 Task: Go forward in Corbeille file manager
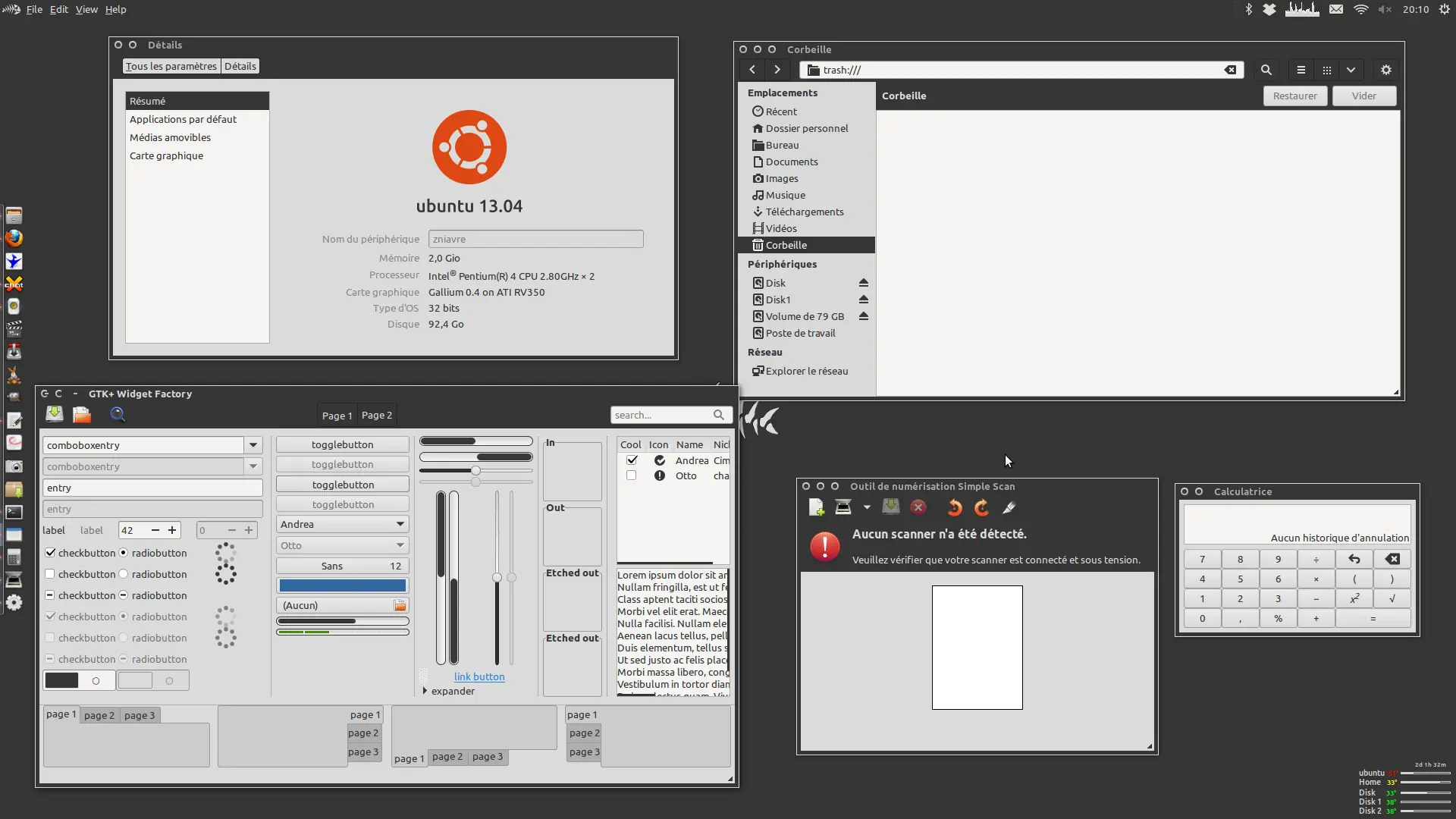point(777,70)
